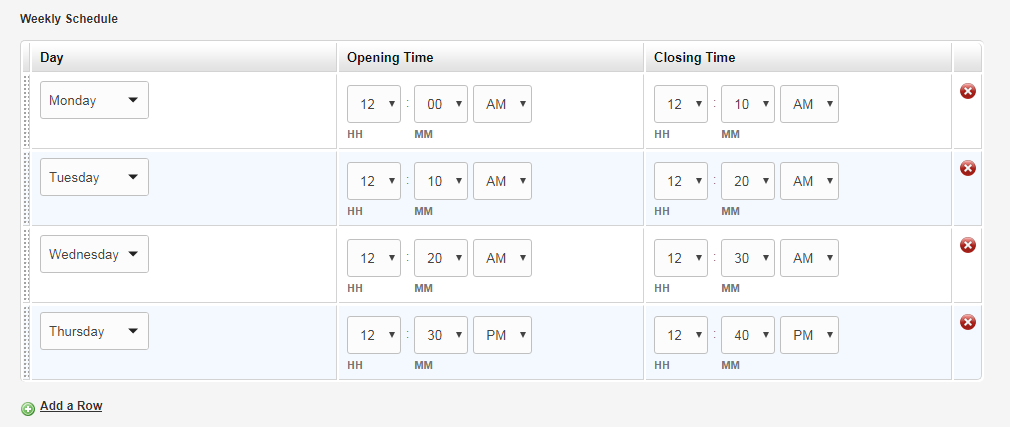Remove the Thursday row using red X
Screen dimensions: 1010x427
[x=967, y=322]
